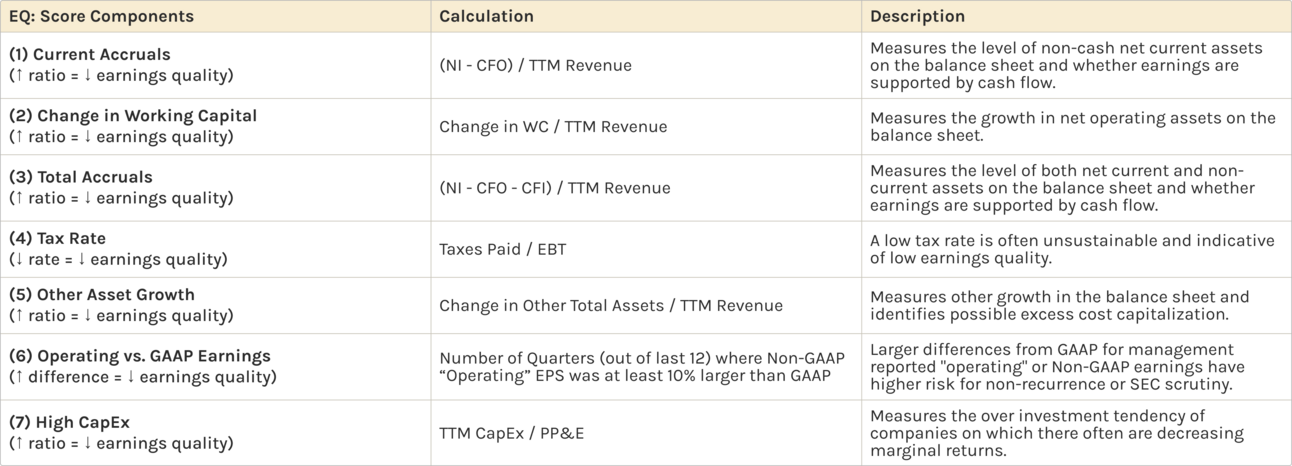Click the "Change in Other Total Assets" calculation
This screenshot has width=1292, height=466.
click(610, 306)
